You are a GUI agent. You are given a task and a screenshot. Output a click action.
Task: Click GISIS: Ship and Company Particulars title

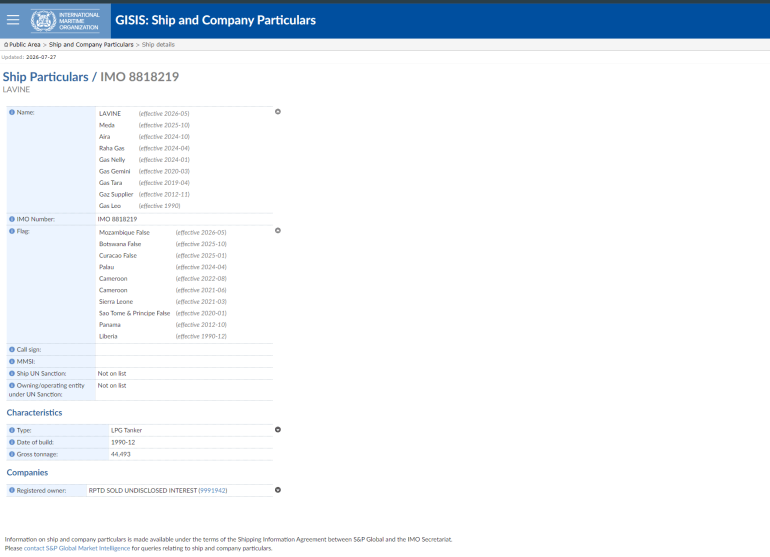[216, 20]
